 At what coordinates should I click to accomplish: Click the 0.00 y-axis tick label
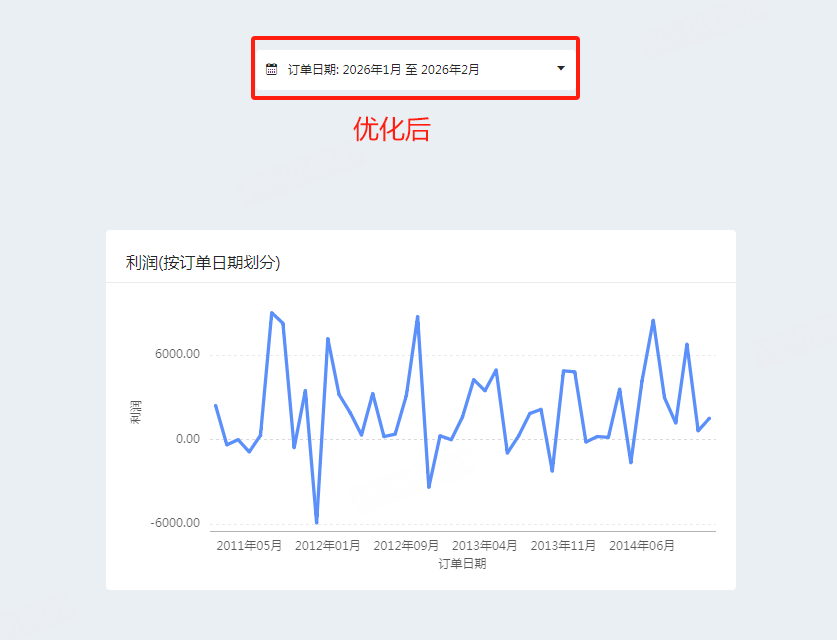(x=188, y=439)
